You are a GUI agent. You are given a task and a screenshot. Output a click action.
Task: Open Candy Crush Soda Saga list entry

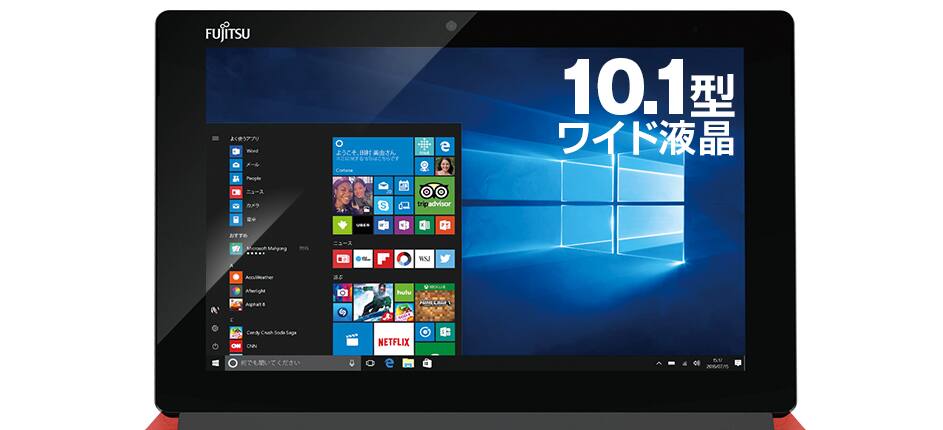(263, 332)
